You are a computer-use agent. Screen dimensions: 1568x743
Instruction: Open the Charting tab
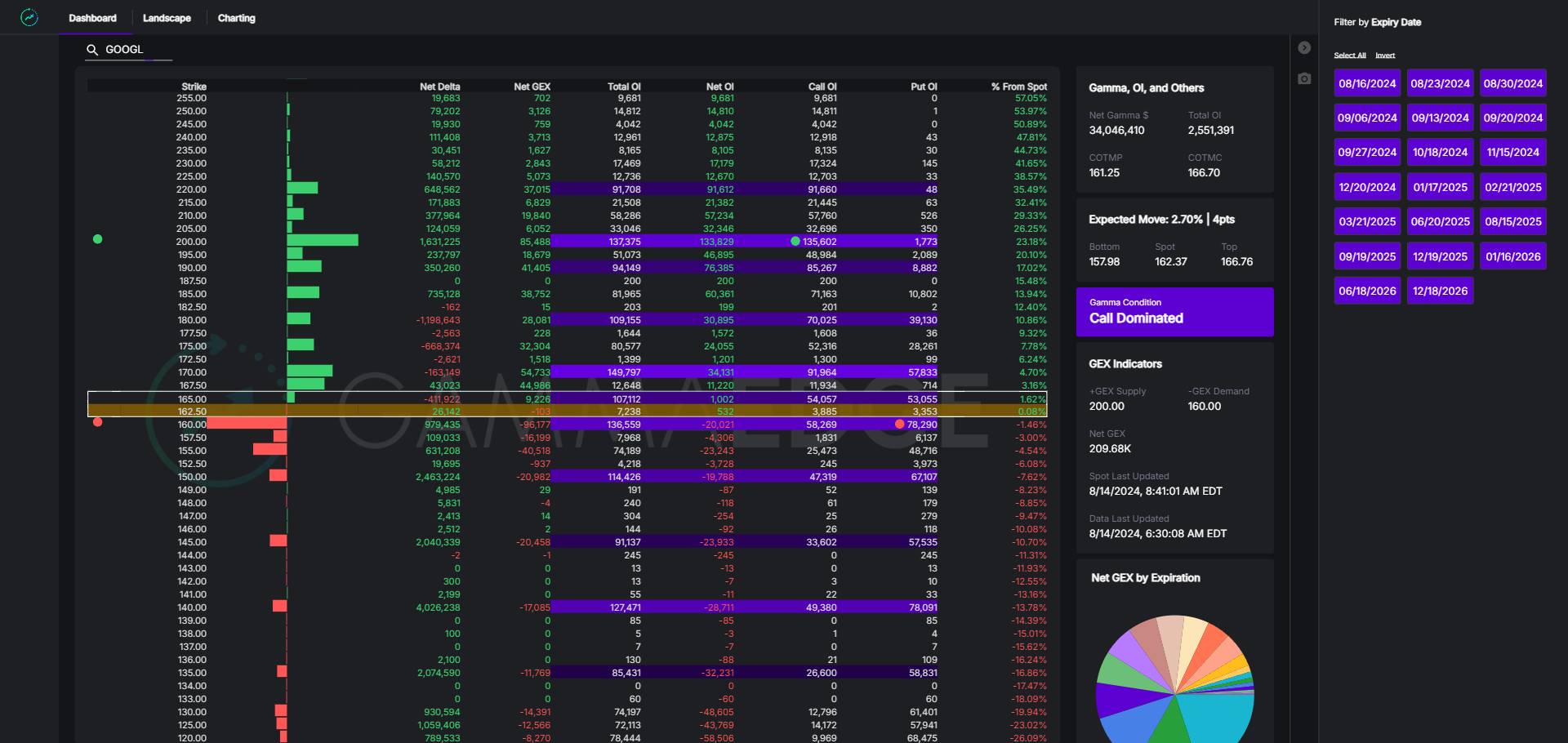point(236,18)
